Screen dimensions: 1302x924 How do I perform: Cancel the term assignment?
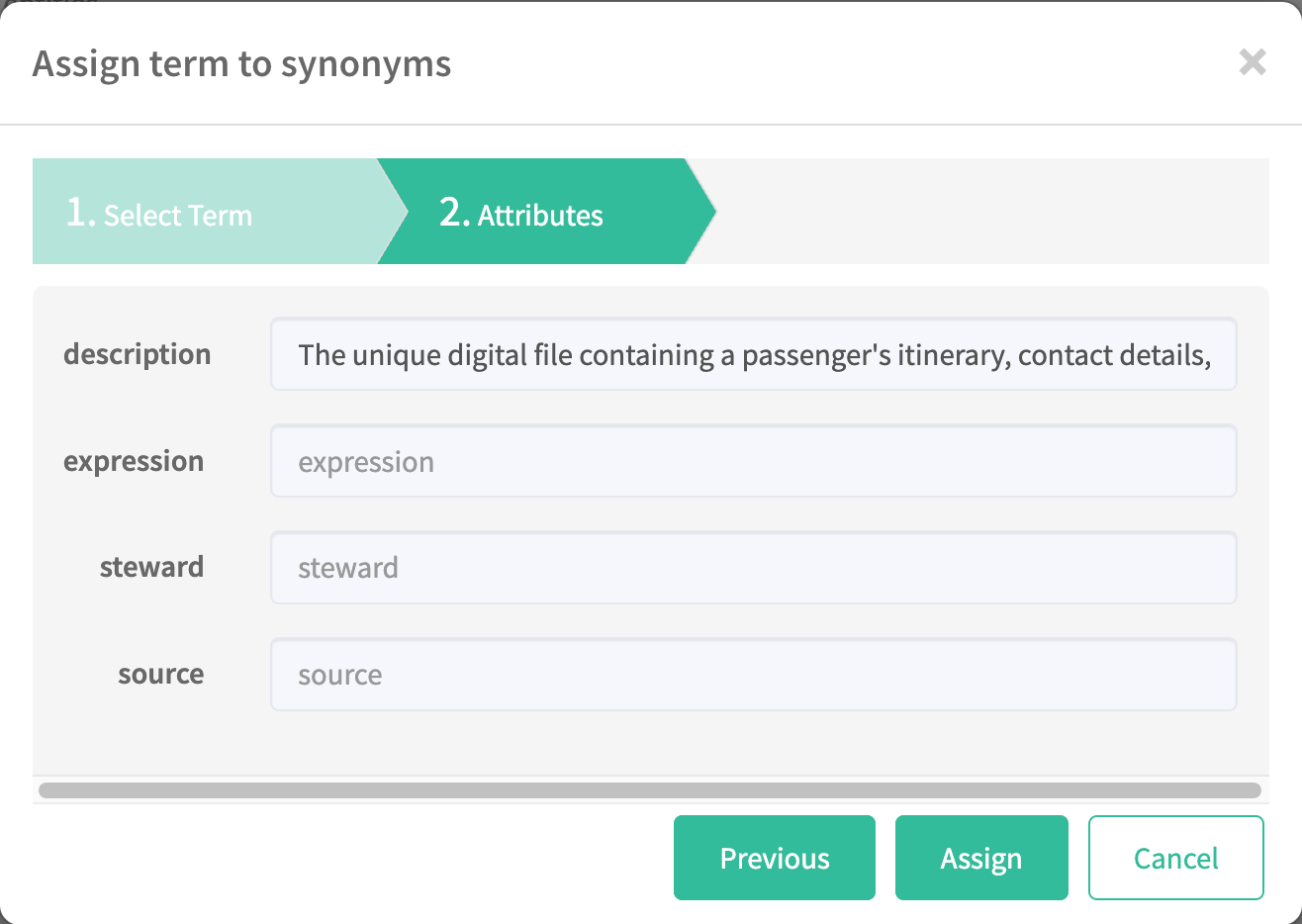coord(1175,858)
